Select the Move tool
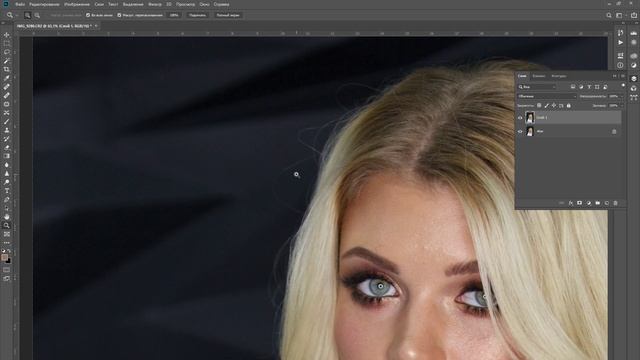640x360 pixels. tap(7, 35)
